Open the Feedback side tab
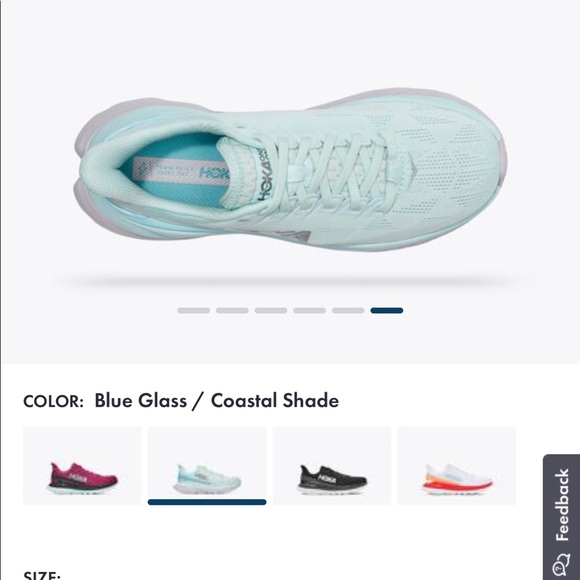The height and width of the screenshot is (580, 580). [562, 517]
